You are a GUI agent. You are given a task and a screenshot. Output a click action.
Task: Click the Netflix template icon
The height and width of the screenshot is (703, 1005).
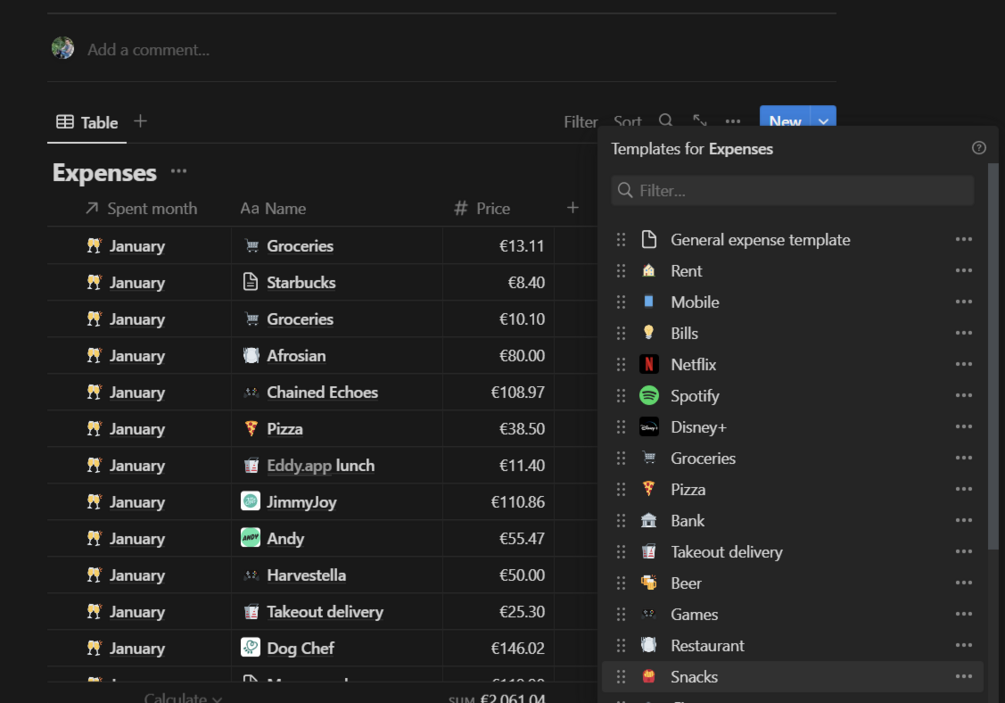(x=649, y=364)
